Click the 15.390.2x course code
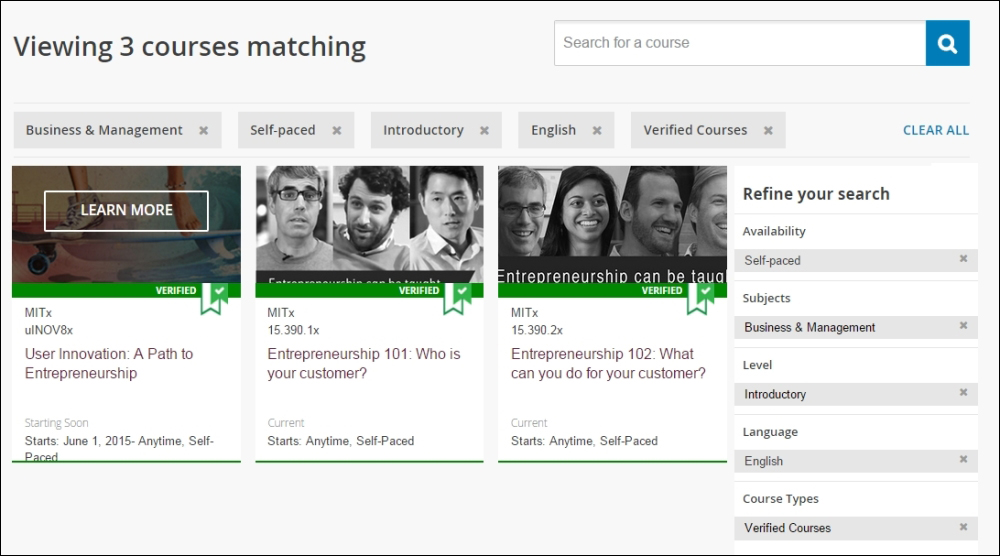Viewport: 1000px width, 556px height. pyautogui.click(x=537, y=330)
